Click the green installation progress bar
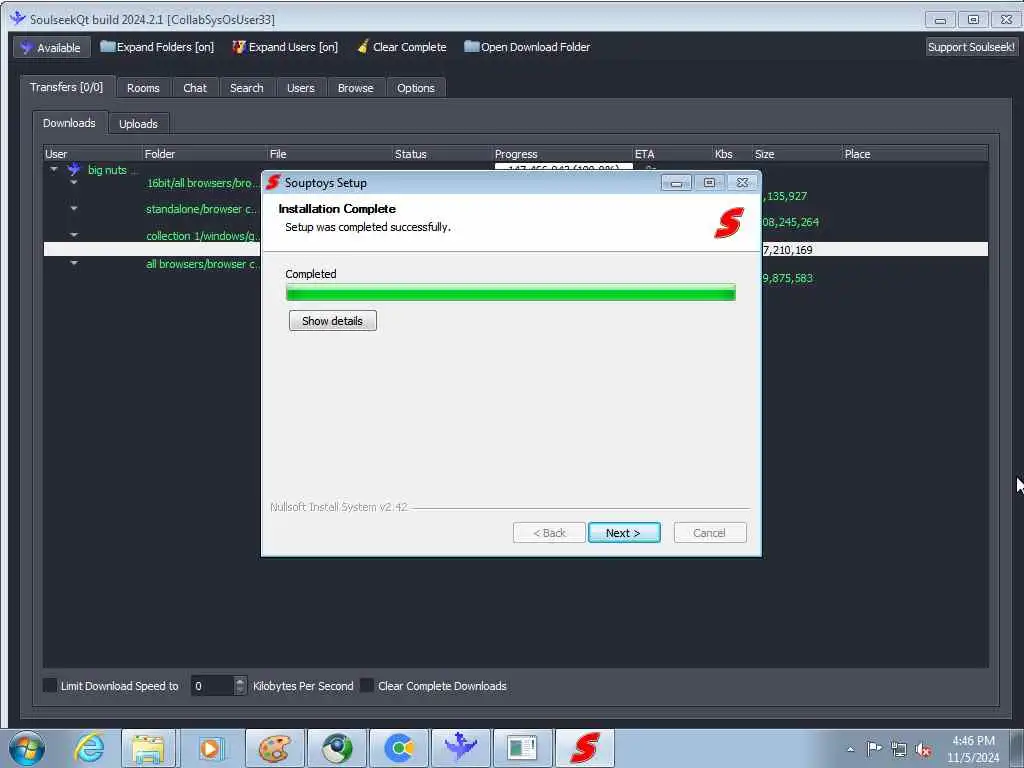Screen dimensions: 1024x768 tap(511, 293)
